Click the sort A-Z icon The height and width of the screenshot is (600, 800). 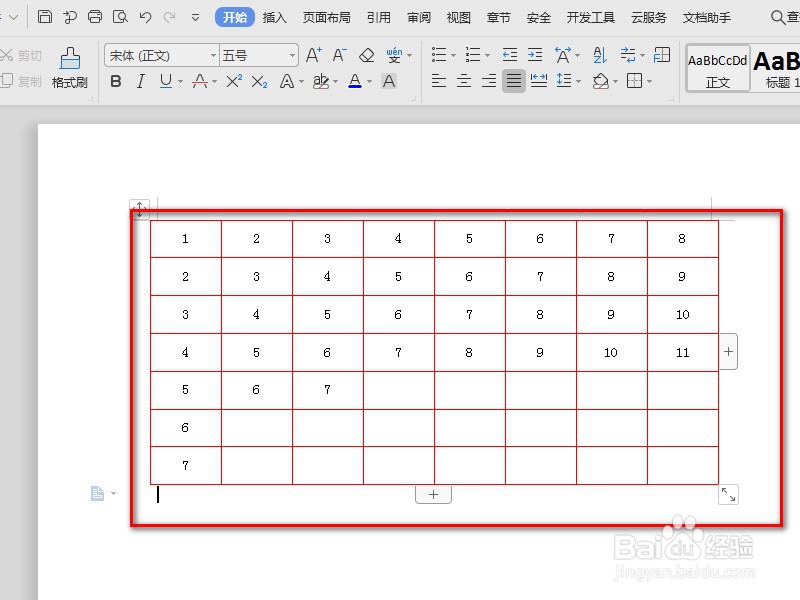[x=600, y=55]
